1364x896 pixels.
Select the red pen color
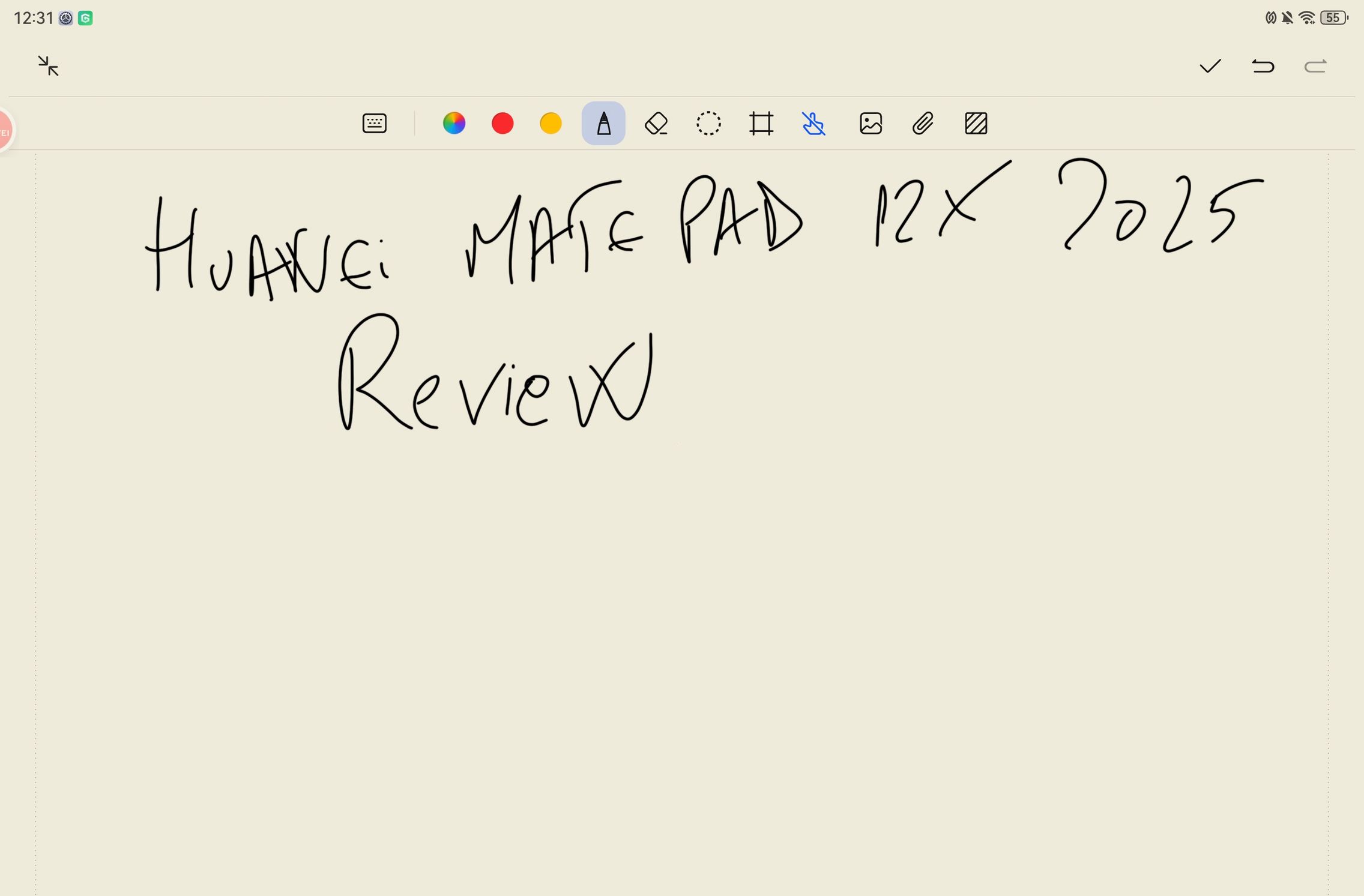(502, 124)
